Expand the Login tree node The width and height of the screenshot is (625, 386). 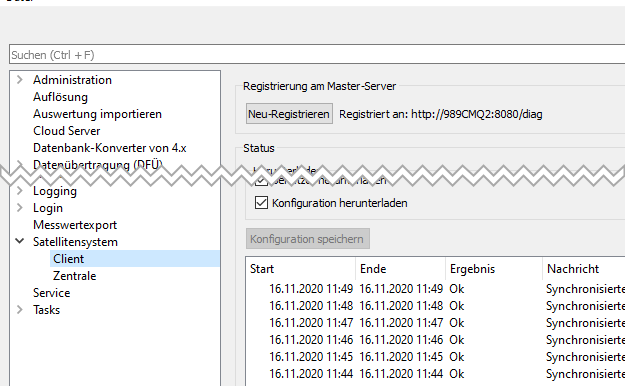pos(20,208)
